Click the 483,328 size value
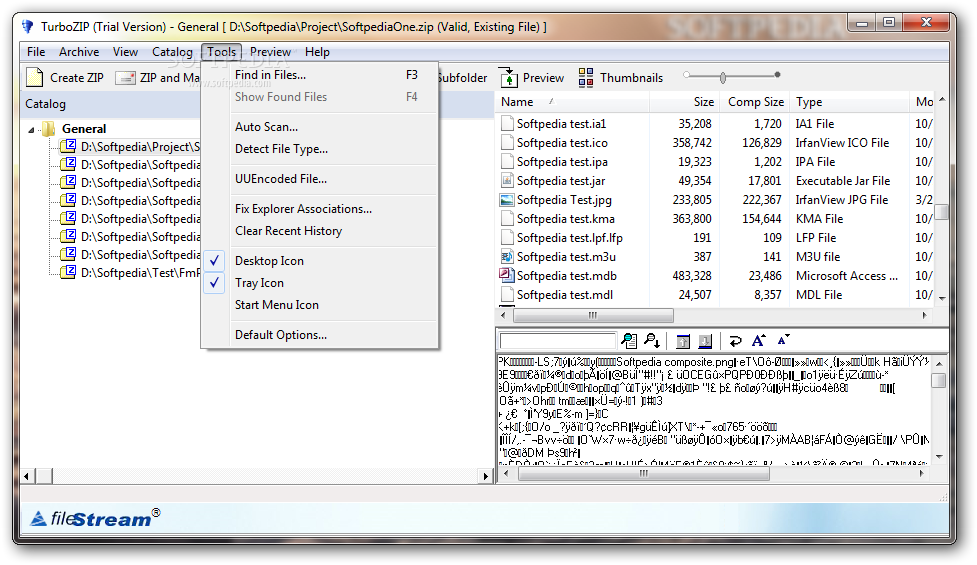The height and width of the screenshot is (565, 977). tap(692, 275)
